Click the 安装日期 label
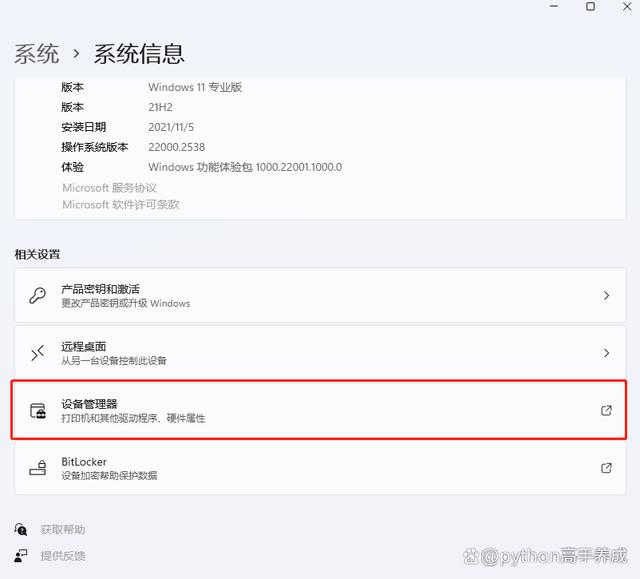 [84, 127]
